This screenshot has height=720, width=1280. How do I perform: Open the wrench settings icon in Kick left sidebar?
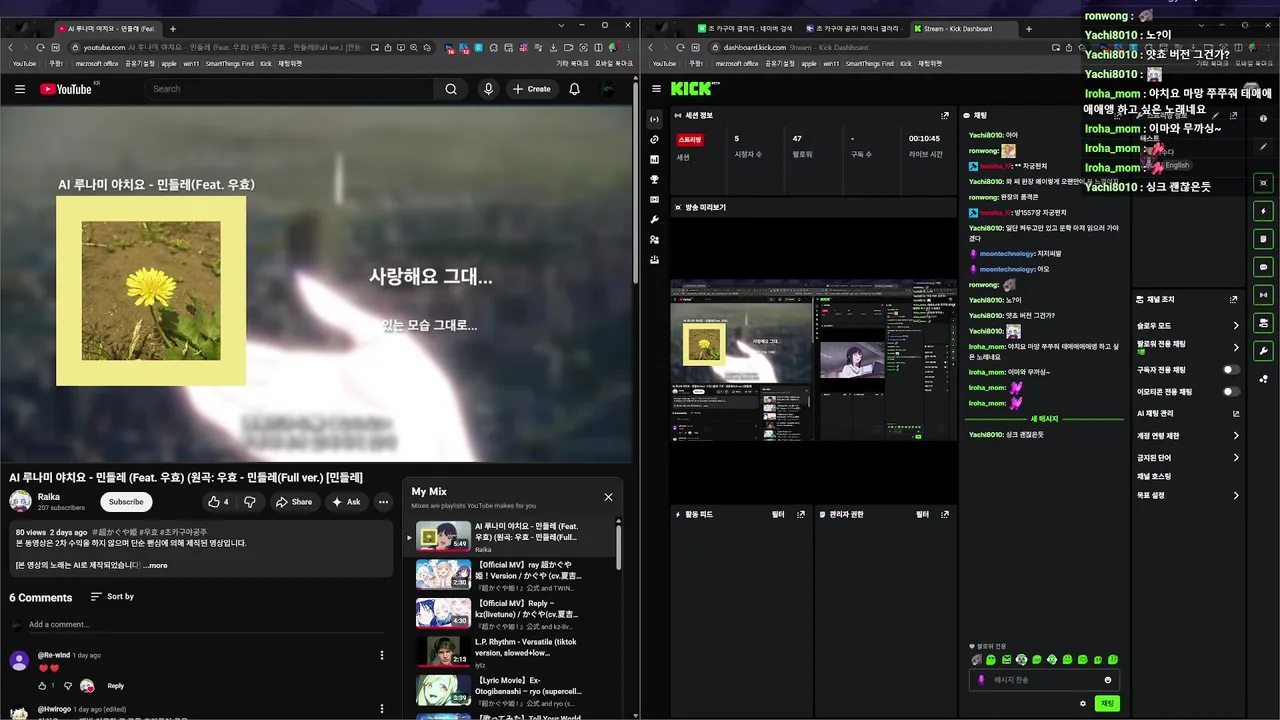[654, 220]
